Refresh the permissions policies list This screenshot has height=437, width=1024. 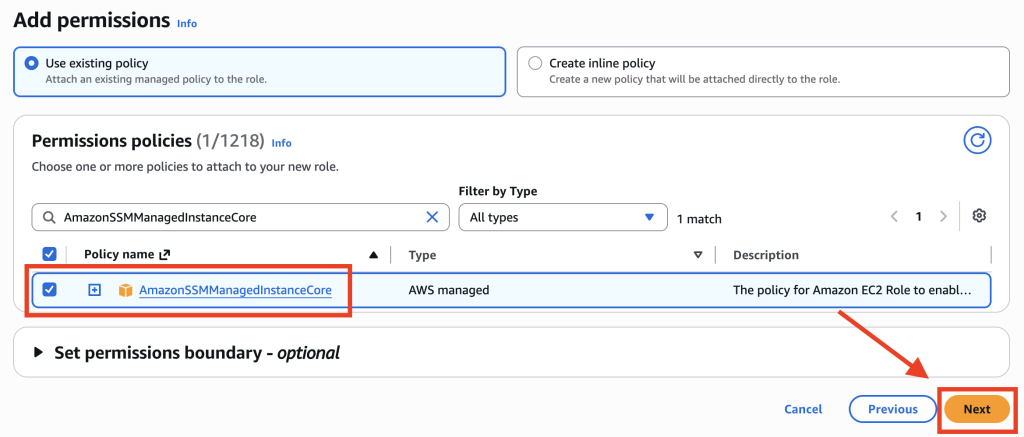click(977, 140)
